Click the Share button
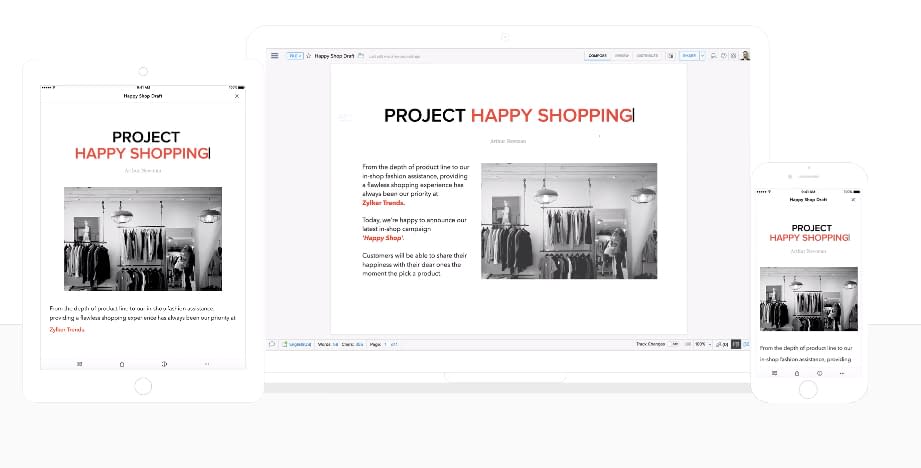The width and height of the screenshot is (921, 468). (689, 56)
